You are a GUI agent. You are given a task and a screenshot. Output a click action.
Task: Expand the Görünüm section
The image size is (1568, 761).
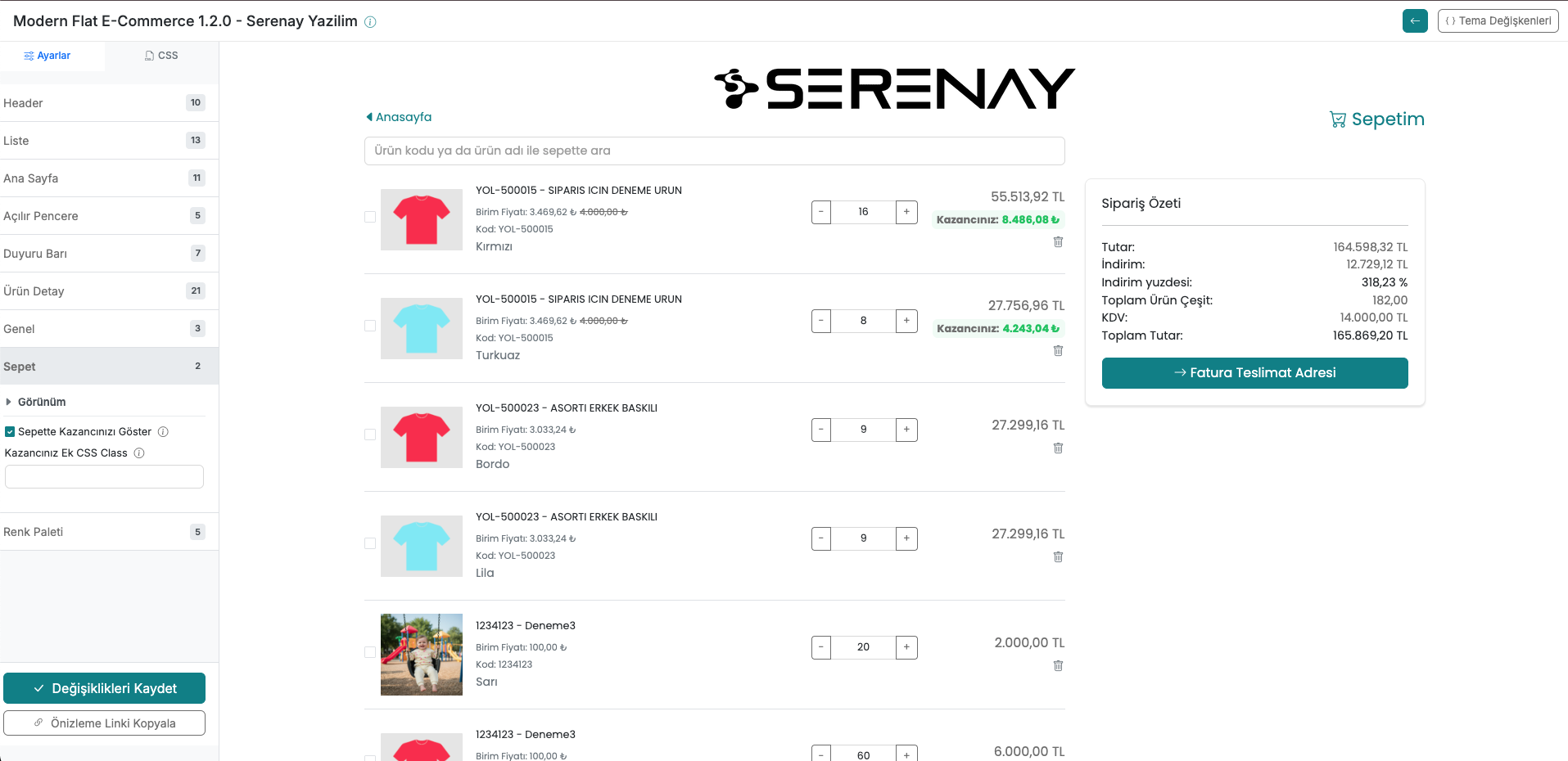pos(41,402)
